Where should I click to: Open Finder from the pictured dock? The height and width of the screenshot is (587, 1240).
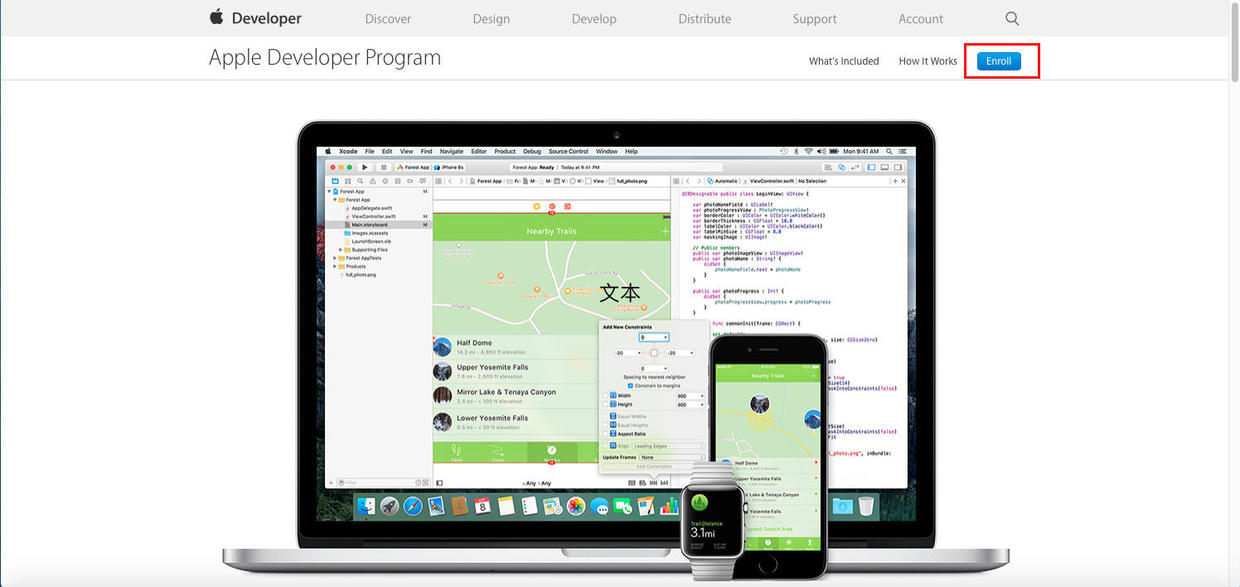click(366, 507)
